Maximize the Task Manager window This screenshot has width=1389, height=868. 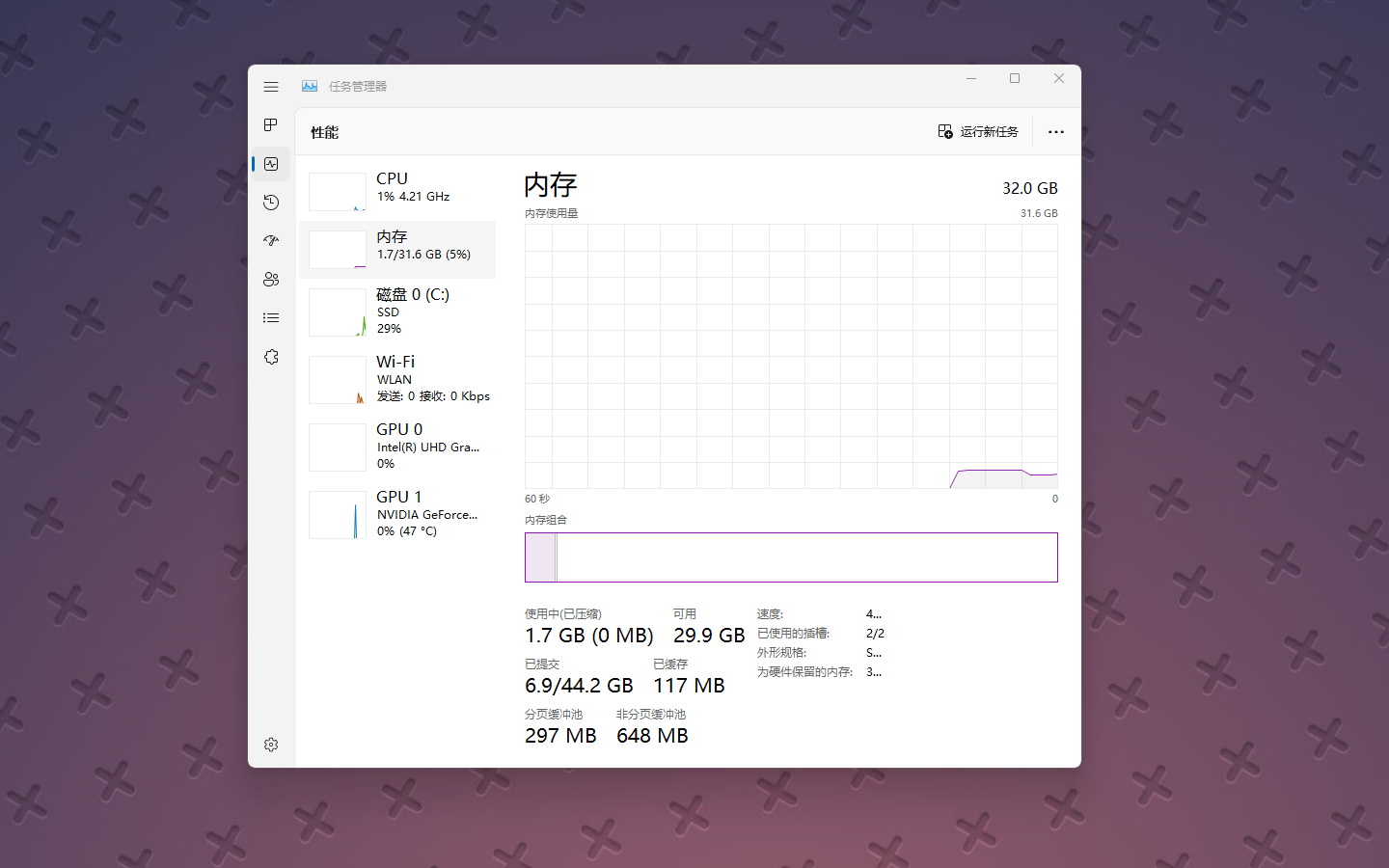pyautogui.click(x=1015, y=78)
